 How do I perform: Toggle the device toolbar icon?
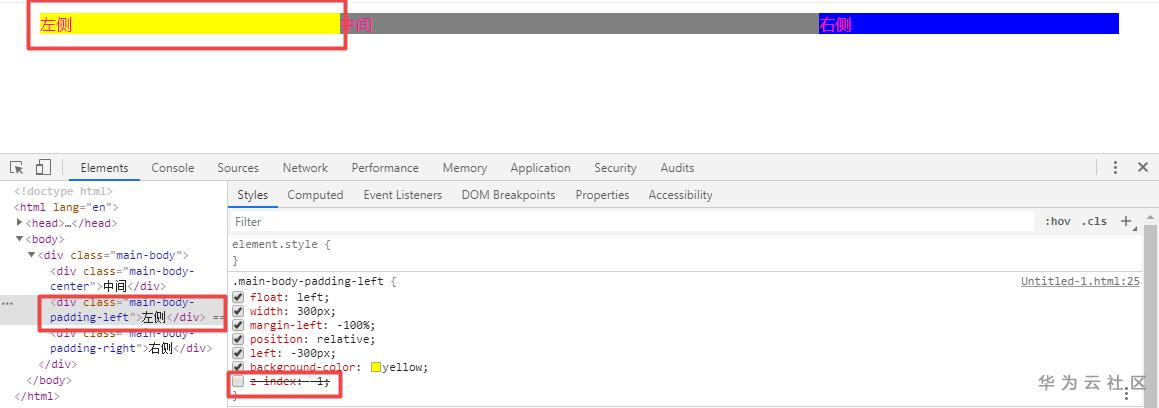pyautogui.click(x=43, y=168)
